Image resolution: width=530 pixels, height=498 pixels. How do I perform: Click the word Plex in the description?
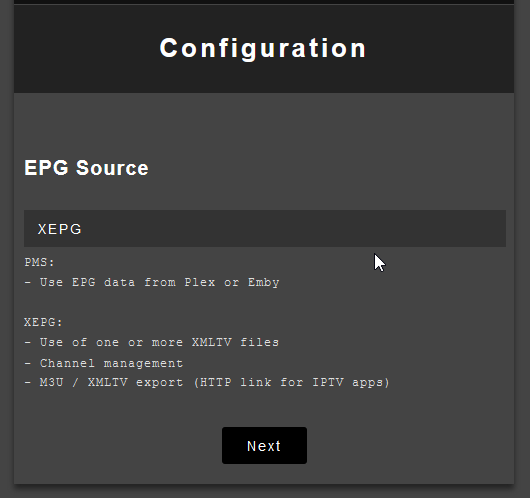[x=200, y=282]
